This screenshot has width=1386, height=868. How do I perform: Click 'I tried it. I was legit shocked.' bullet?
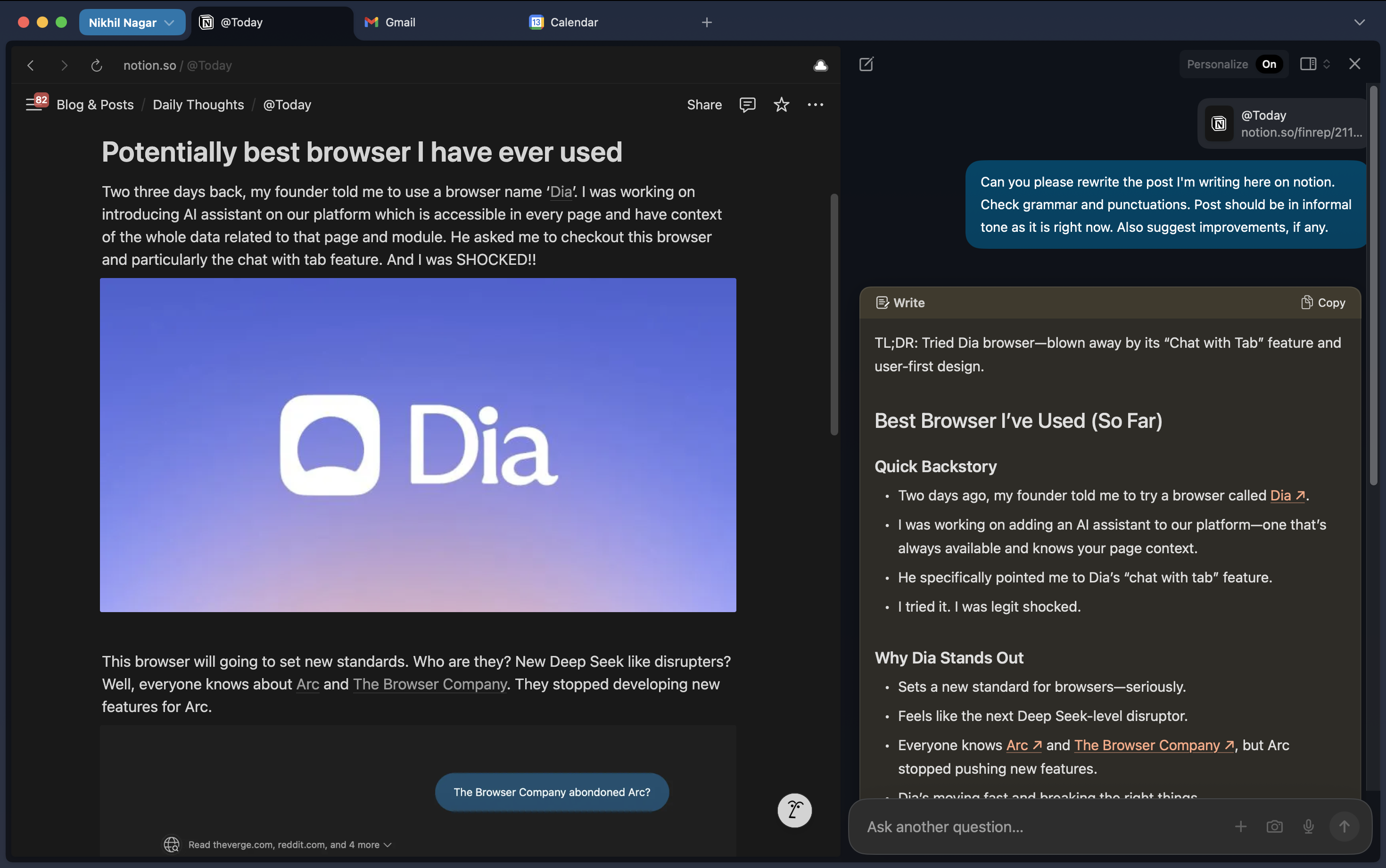click(x=989, y=606)
